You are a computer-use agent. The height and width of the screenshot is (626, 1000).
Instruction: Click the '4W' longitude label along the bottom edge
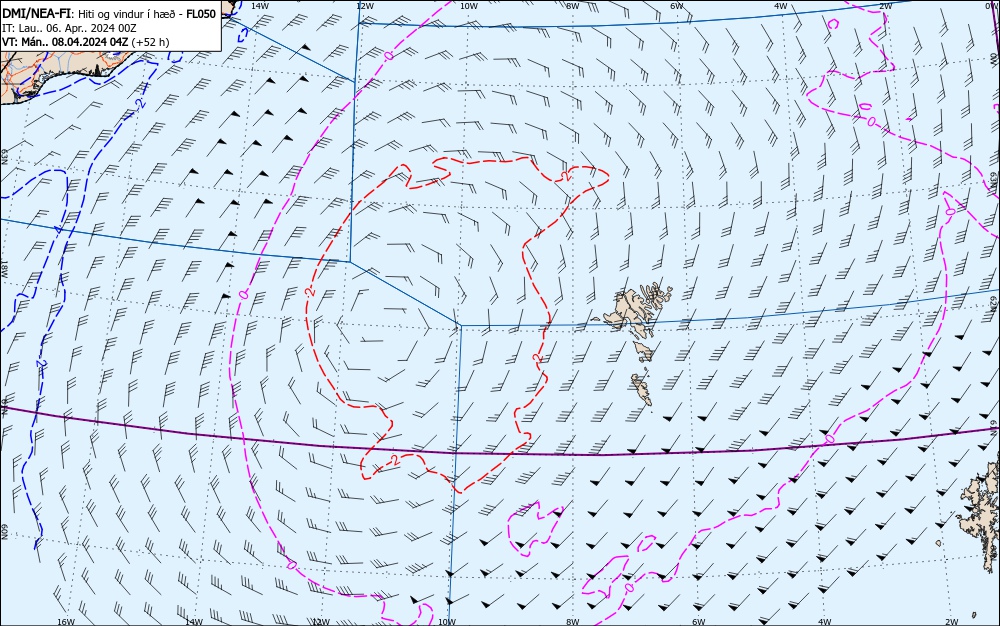[x=824, y=622]
